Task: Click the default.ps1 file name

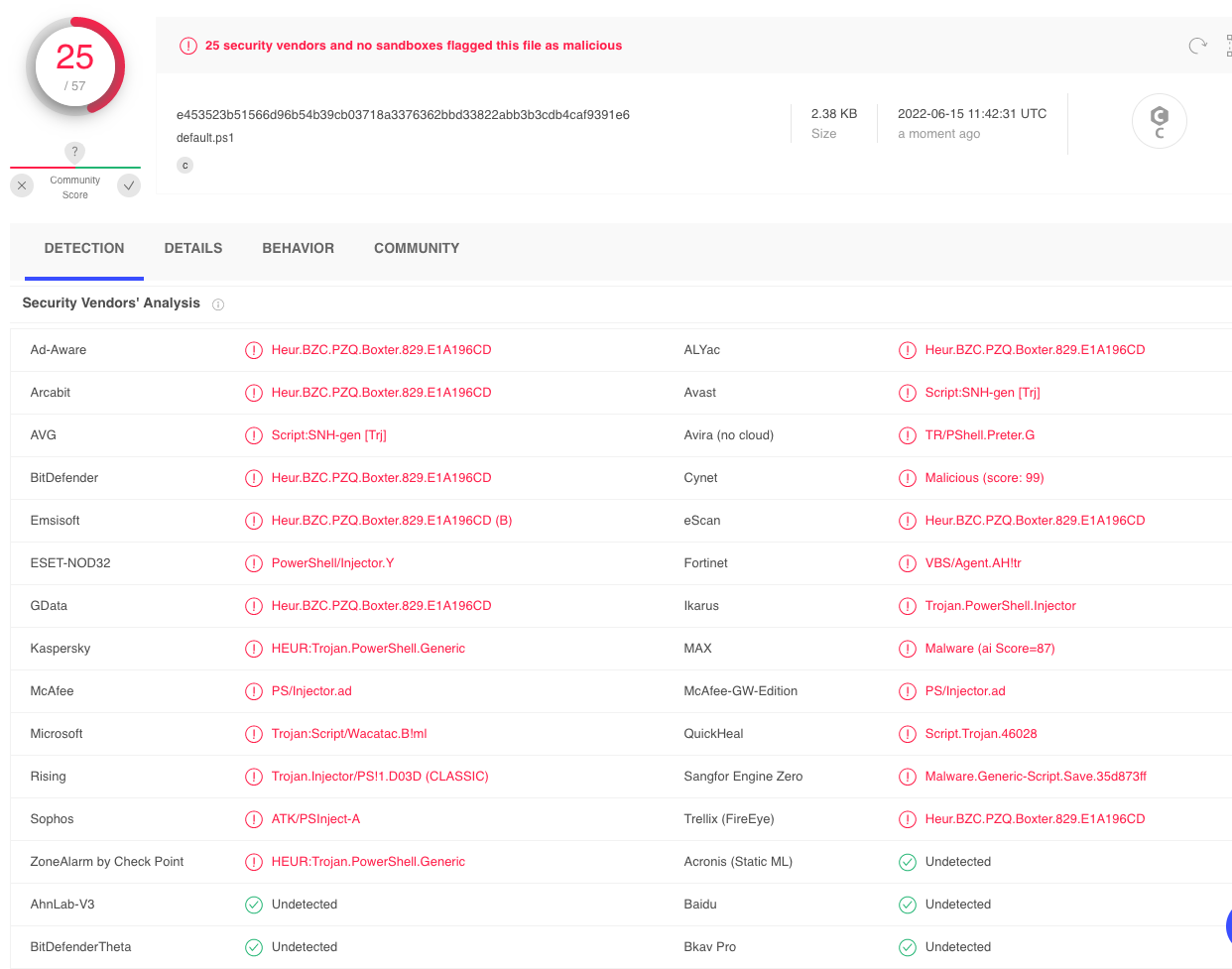Action: pyautogui.click(x=205, y=138)
